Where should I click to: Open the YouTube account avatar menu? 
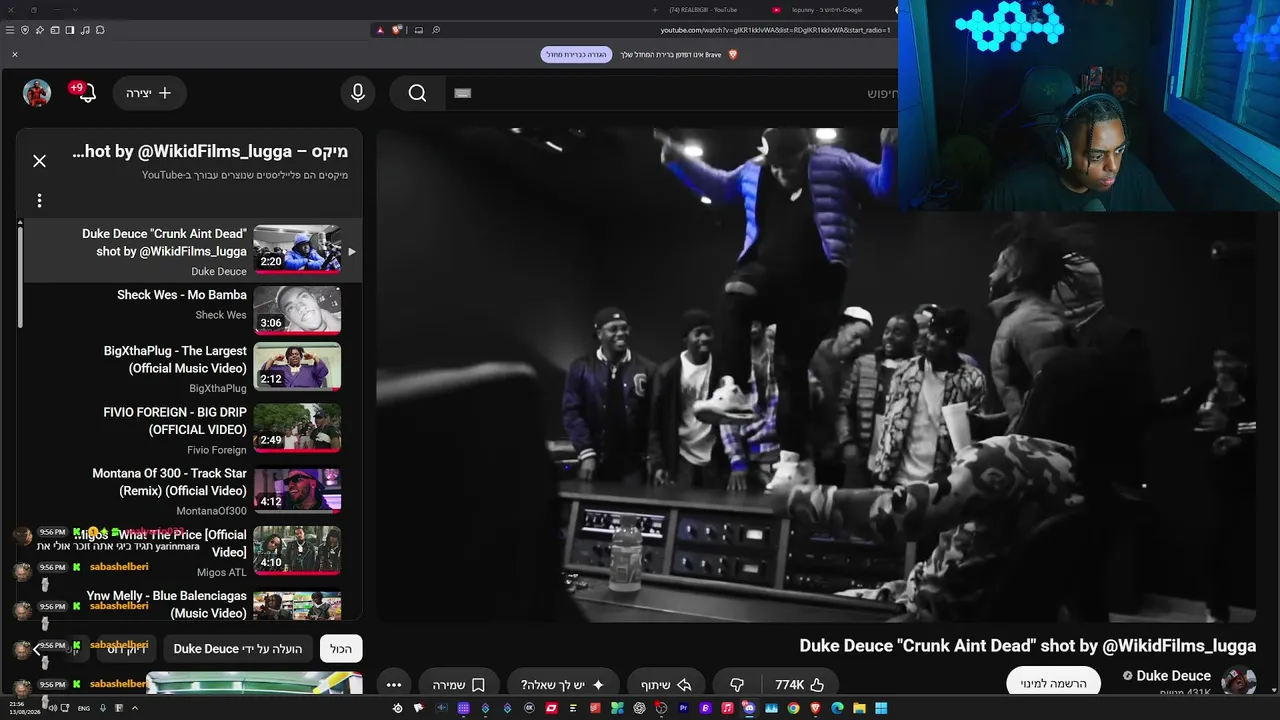pyautogui.click(x=37, y=93)
